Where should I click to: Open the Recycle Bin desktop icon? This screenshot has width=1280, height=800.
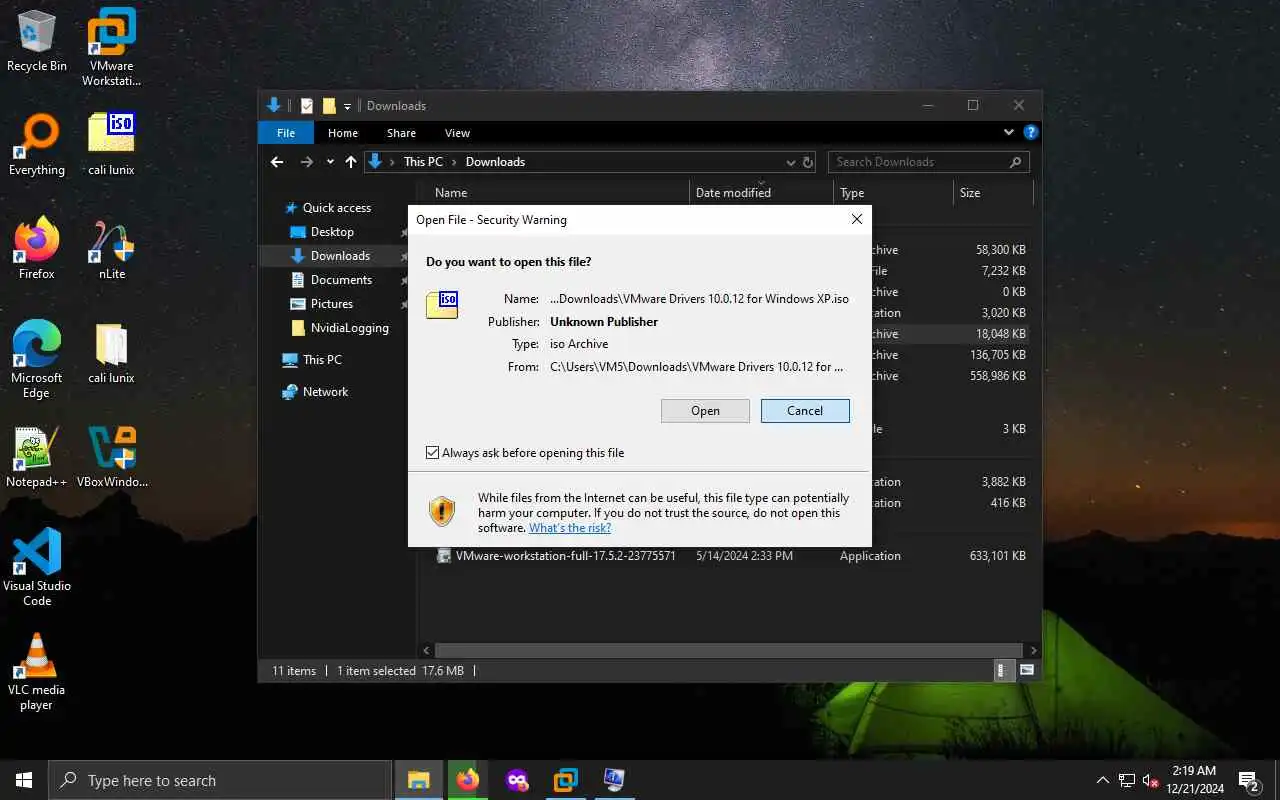click(37, 41)
